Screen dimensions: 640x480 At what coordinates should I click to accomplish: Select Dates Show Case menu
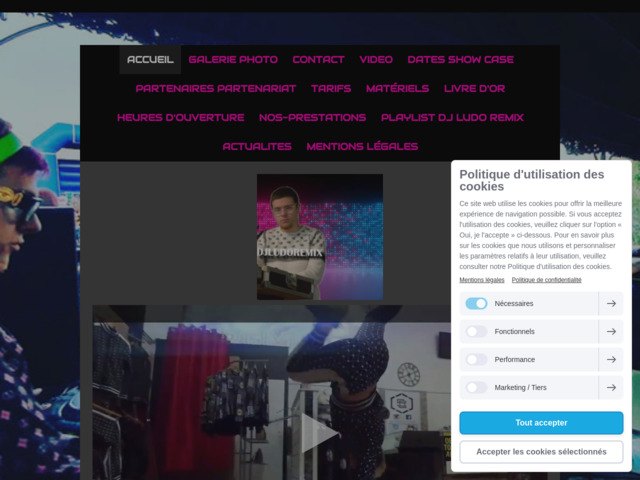tap(460, 60)
